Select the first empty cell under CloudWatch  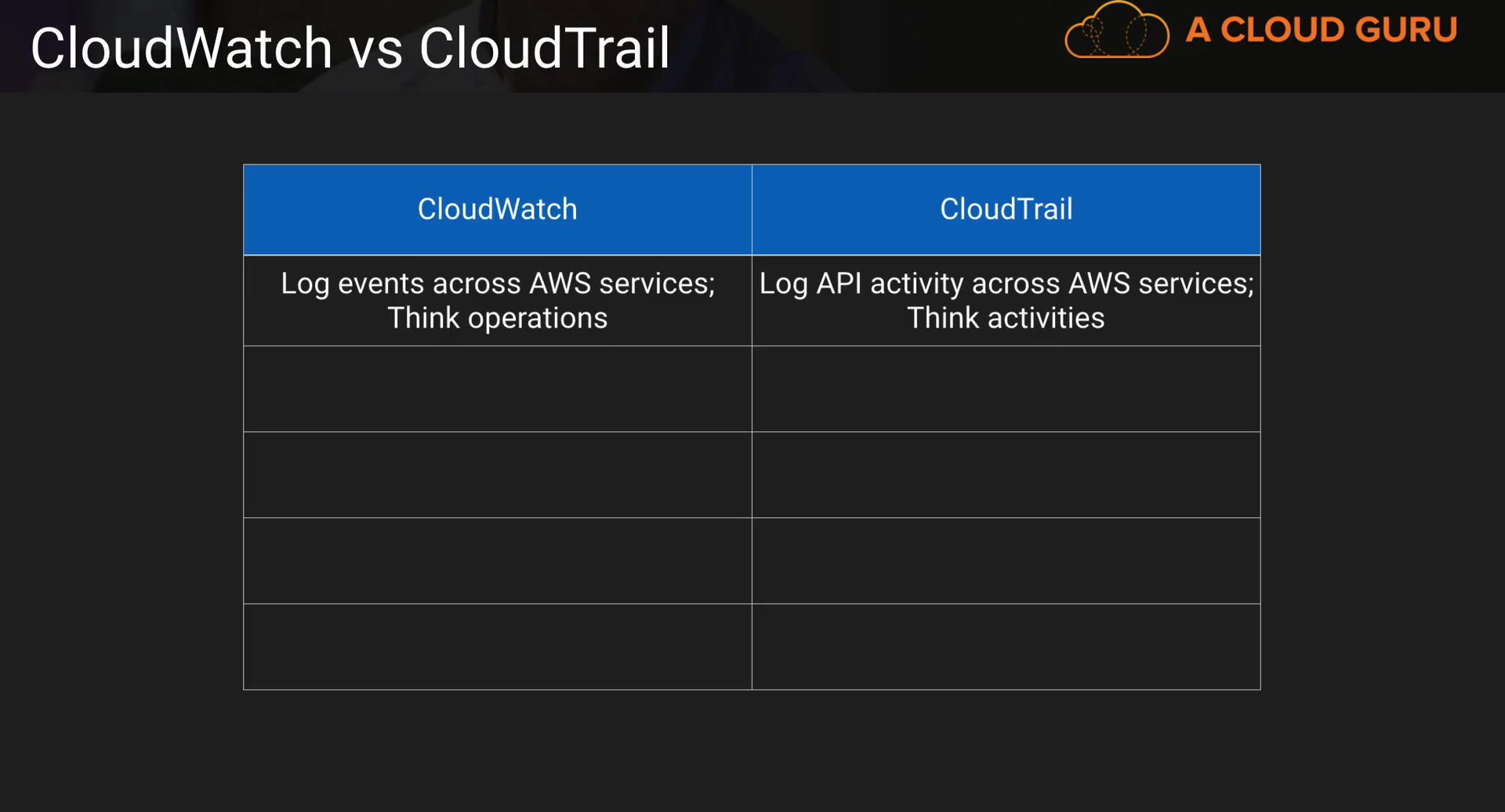click(497, 389)
